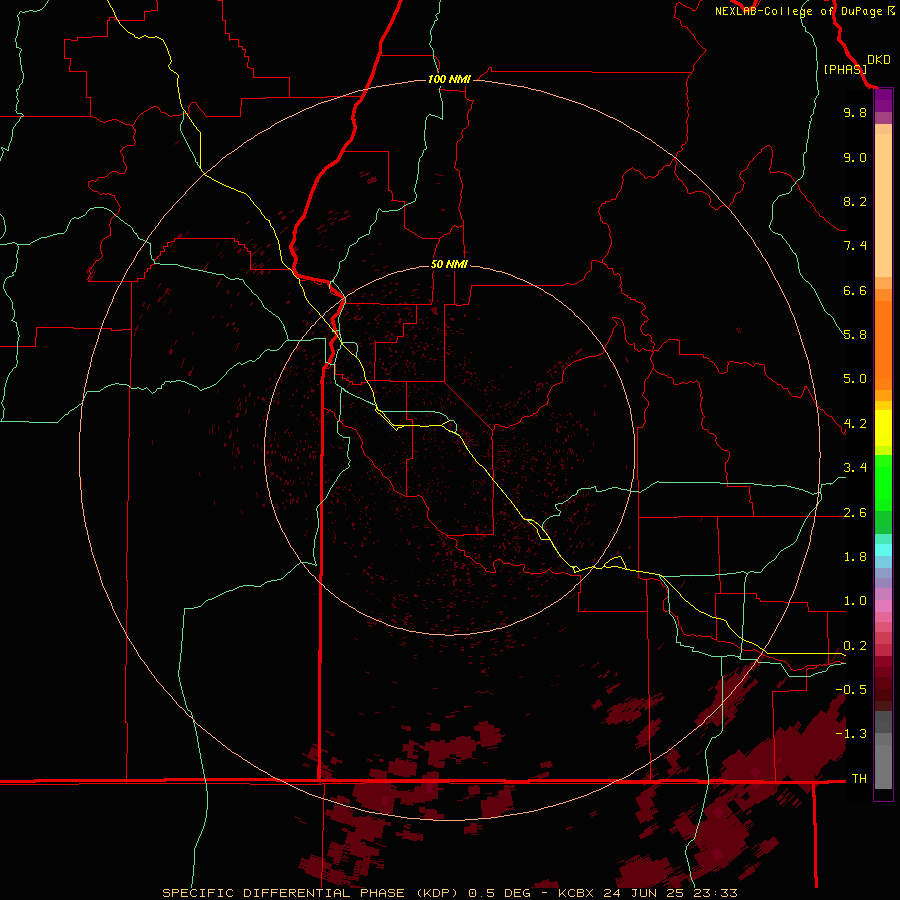Select the gray bottom segment of the color bar
Screen dimensions: 900x900
[x=883, y=766]
